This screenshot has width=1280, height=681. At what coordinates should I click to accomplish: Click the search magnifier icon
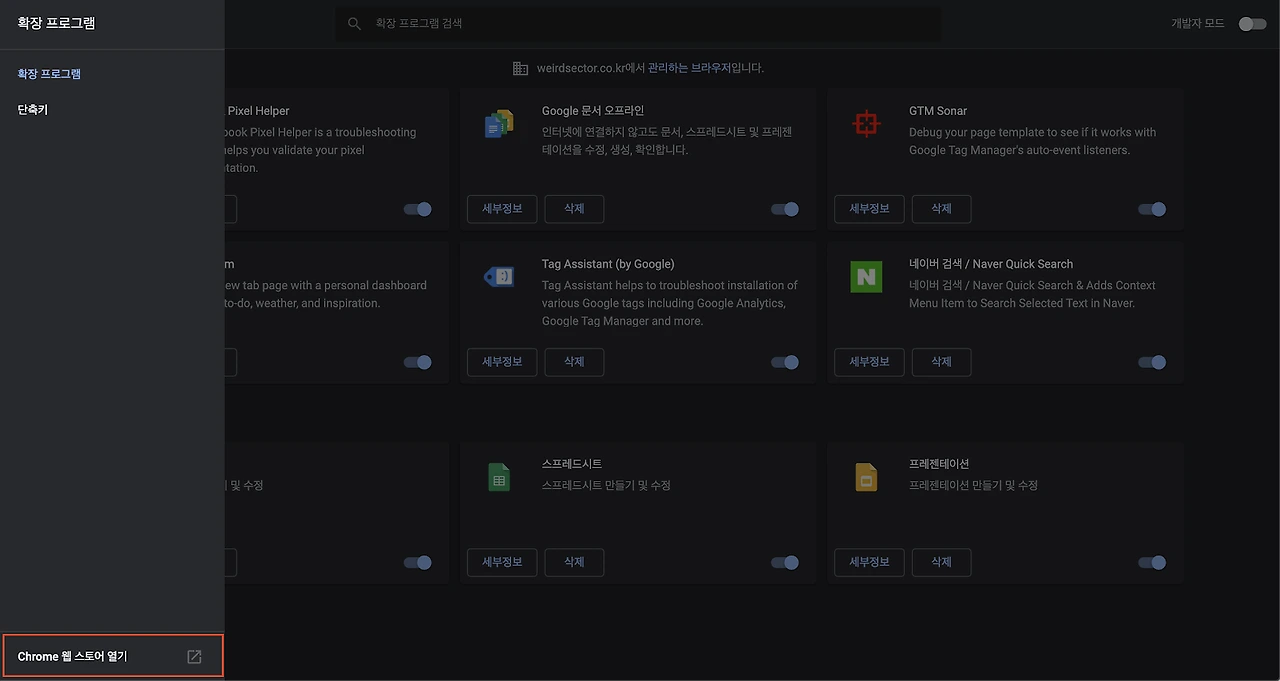click(354, 23)
